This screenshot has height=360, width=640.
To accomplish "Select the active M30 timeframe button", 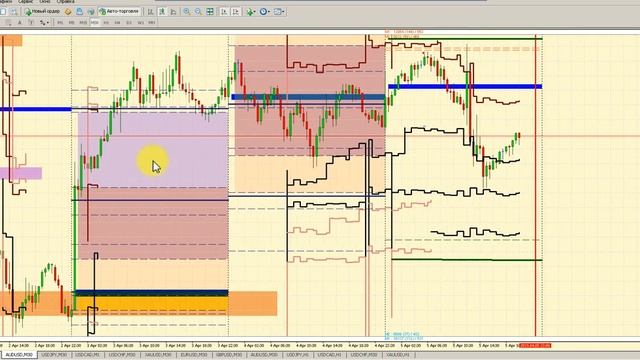I will click(x=95, y=23).
